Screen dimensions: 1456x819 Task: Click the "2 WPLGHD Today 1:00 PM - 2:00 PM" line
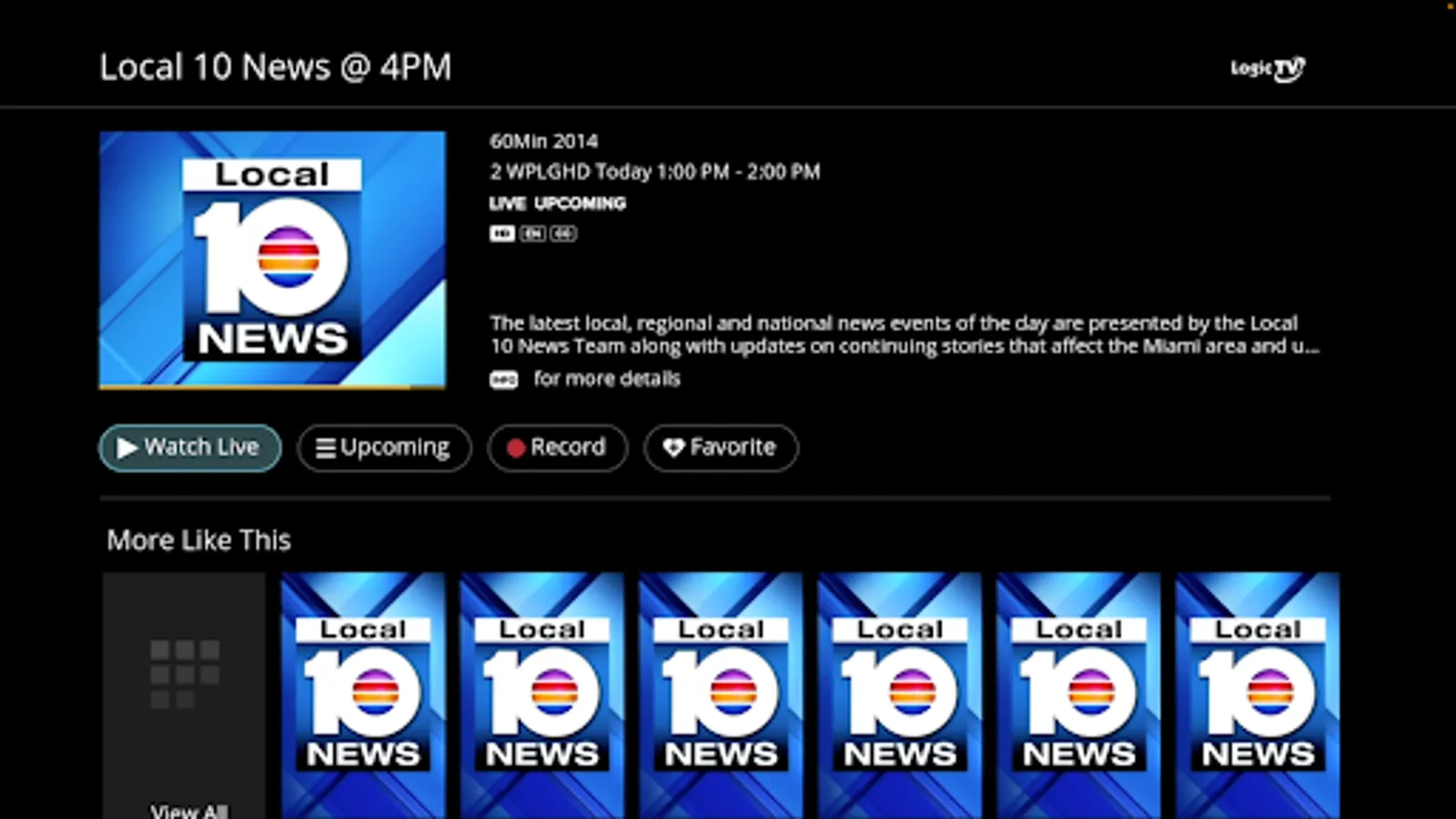(x=655, y=171)
